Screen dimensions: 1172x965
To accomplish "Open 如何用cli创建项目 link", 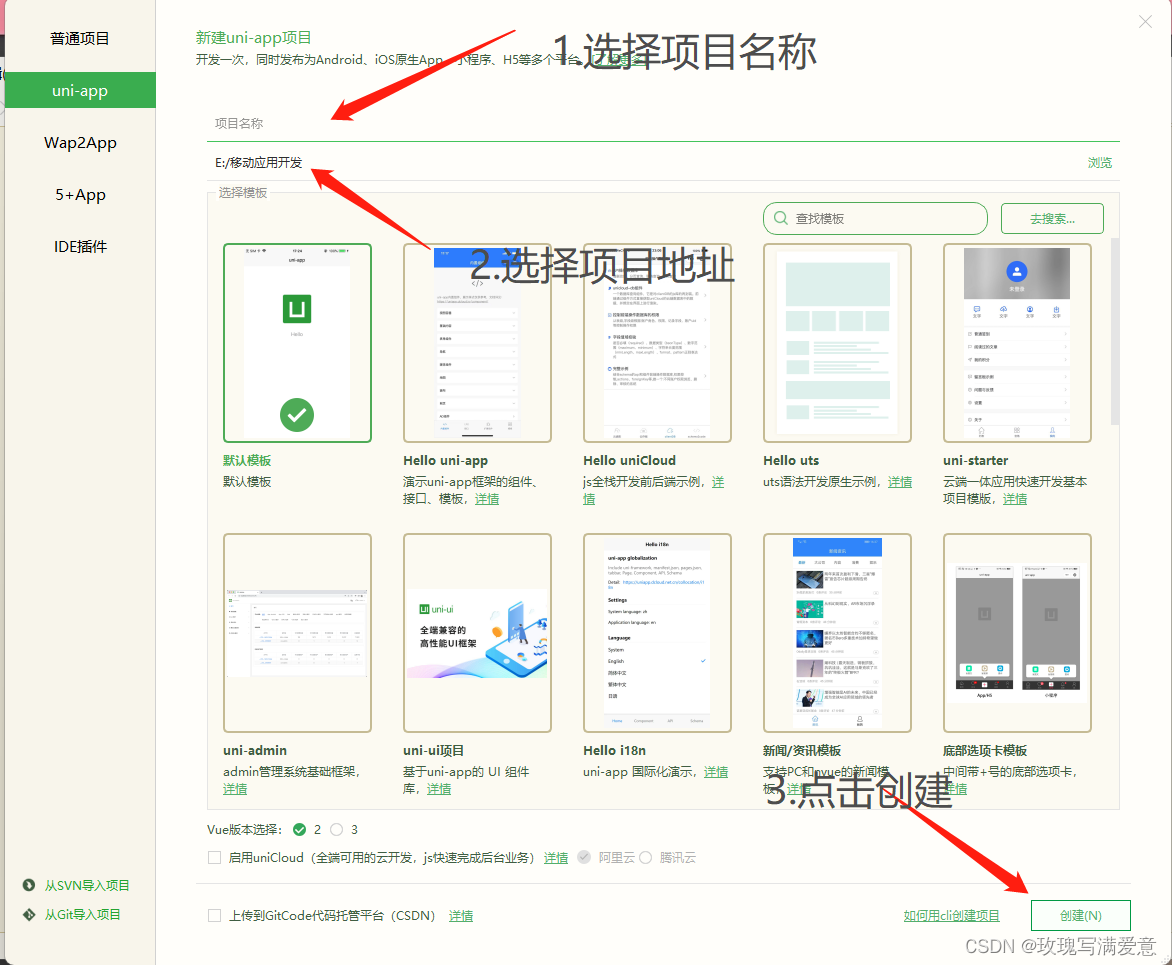I will point(952,916).
